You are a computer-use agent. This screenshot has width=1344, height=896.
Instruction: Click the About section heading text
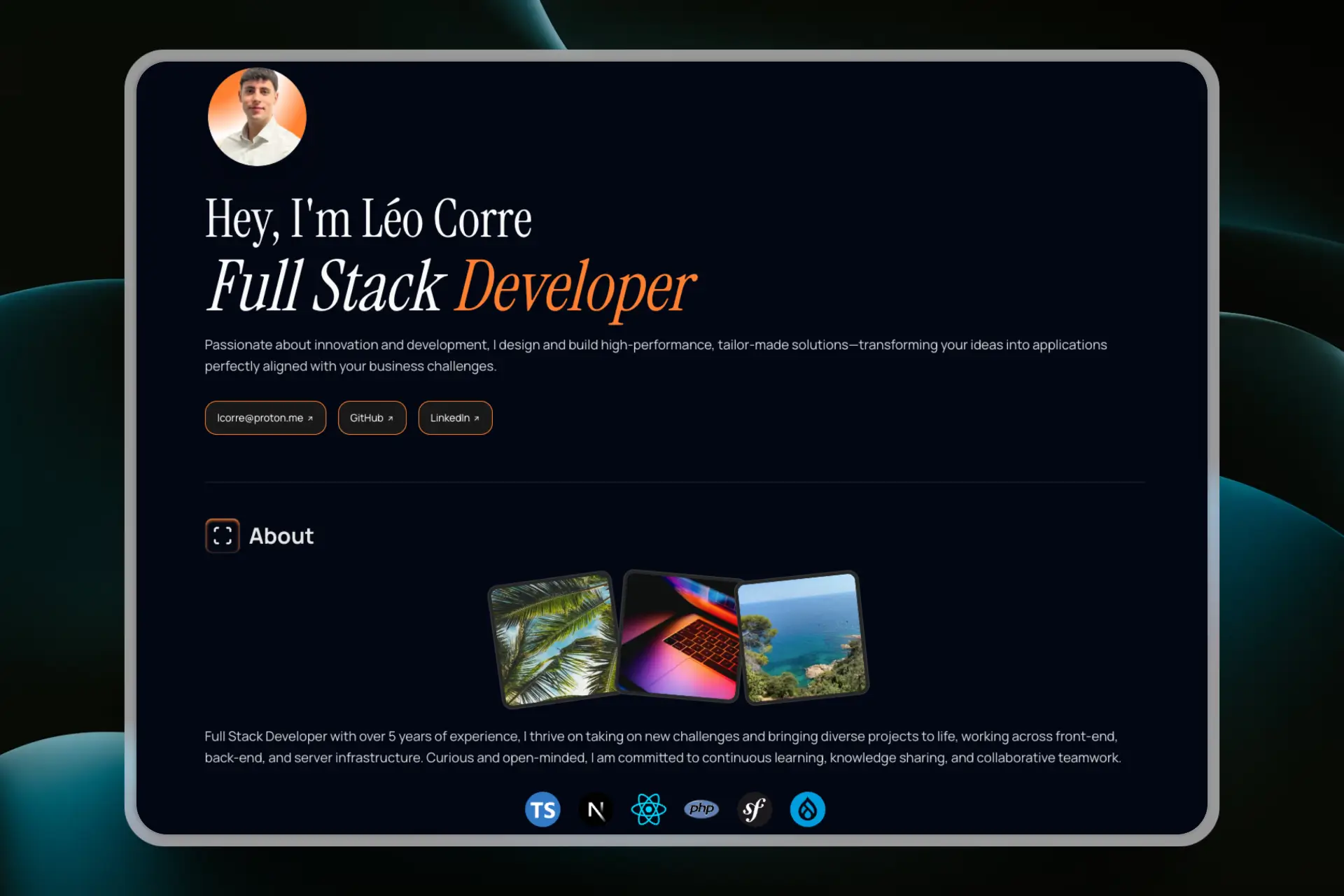coord(281,536)
